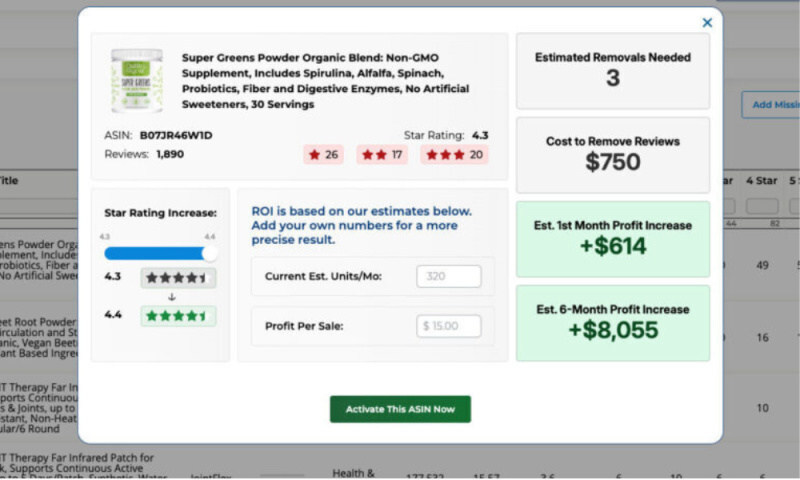Click the Cost to Remove Reviews card
The image size is (800, 480).
point(612,153)
